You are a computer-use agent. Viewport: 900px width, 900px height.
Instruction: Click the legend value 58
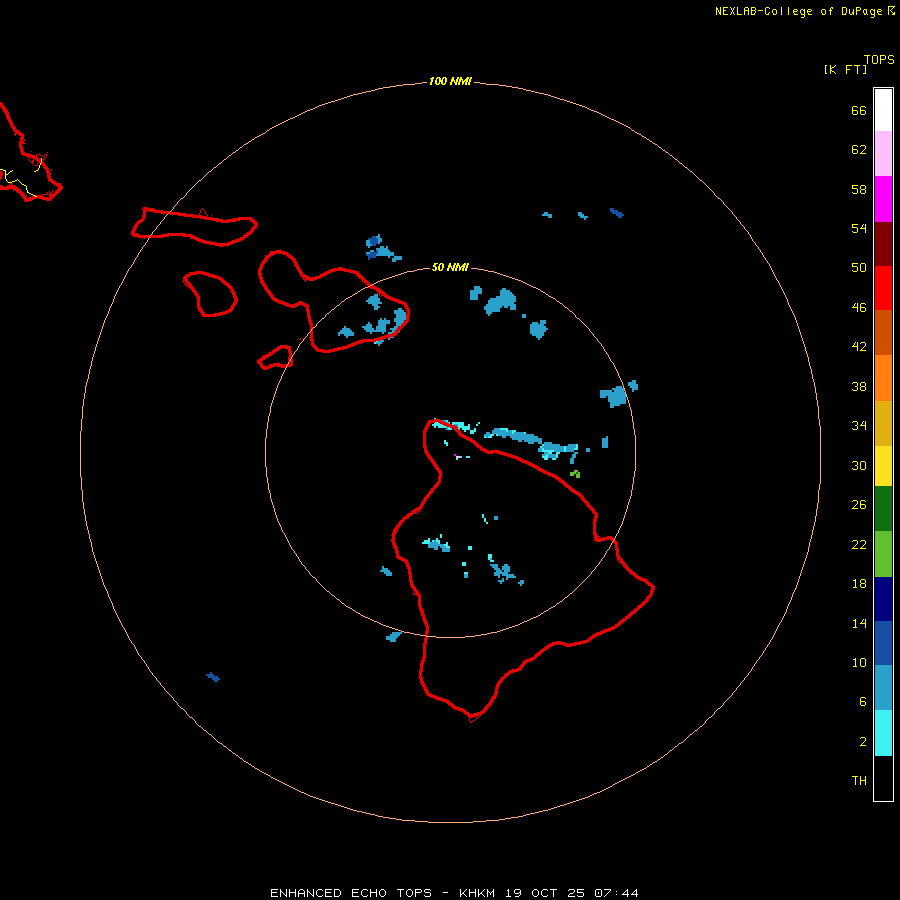point(859,189)
